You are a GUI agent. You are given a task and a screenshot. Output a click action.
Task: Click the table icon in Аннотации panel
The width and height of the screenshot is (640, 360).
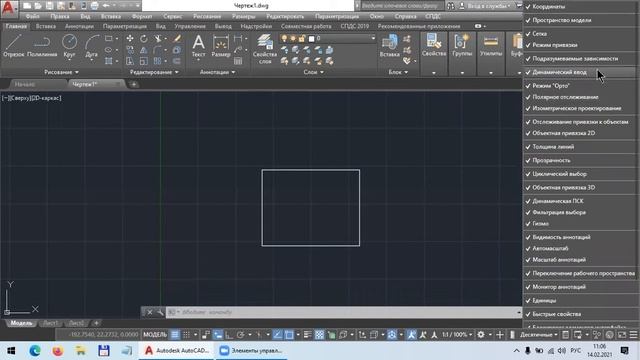click(238, 61)
